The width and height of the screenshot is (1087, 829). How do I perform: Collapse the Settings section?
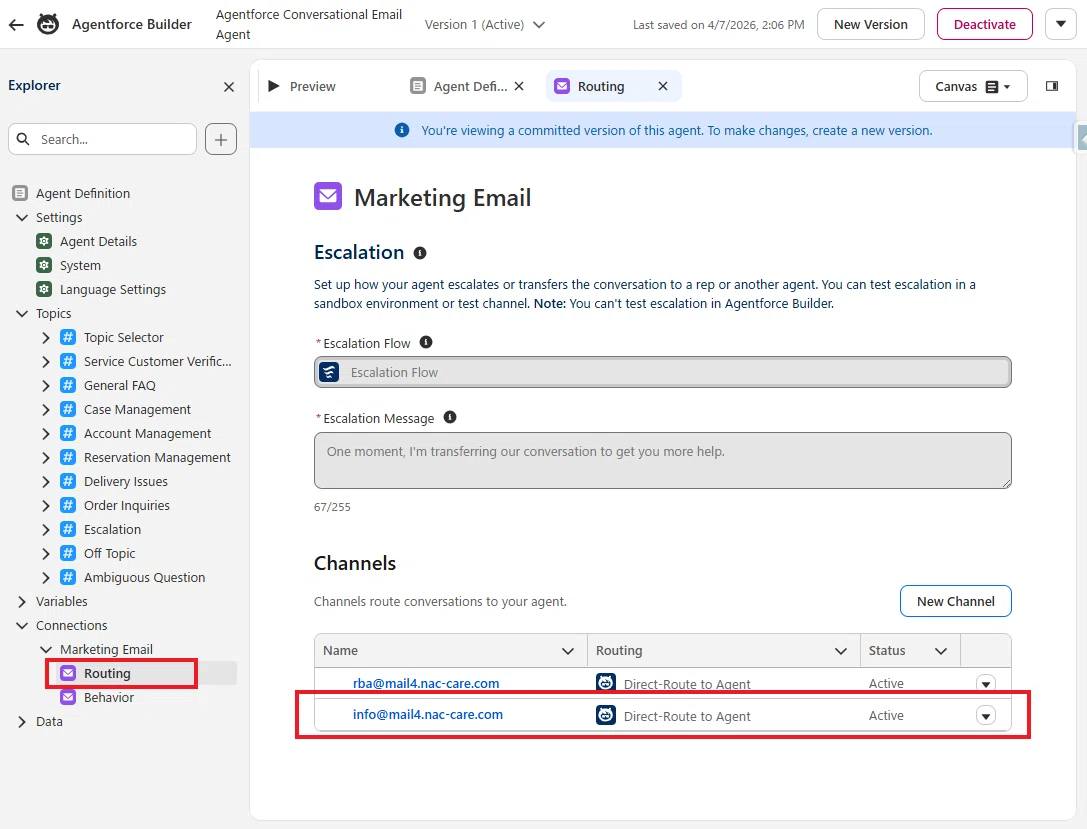click(x=22, y=218)
